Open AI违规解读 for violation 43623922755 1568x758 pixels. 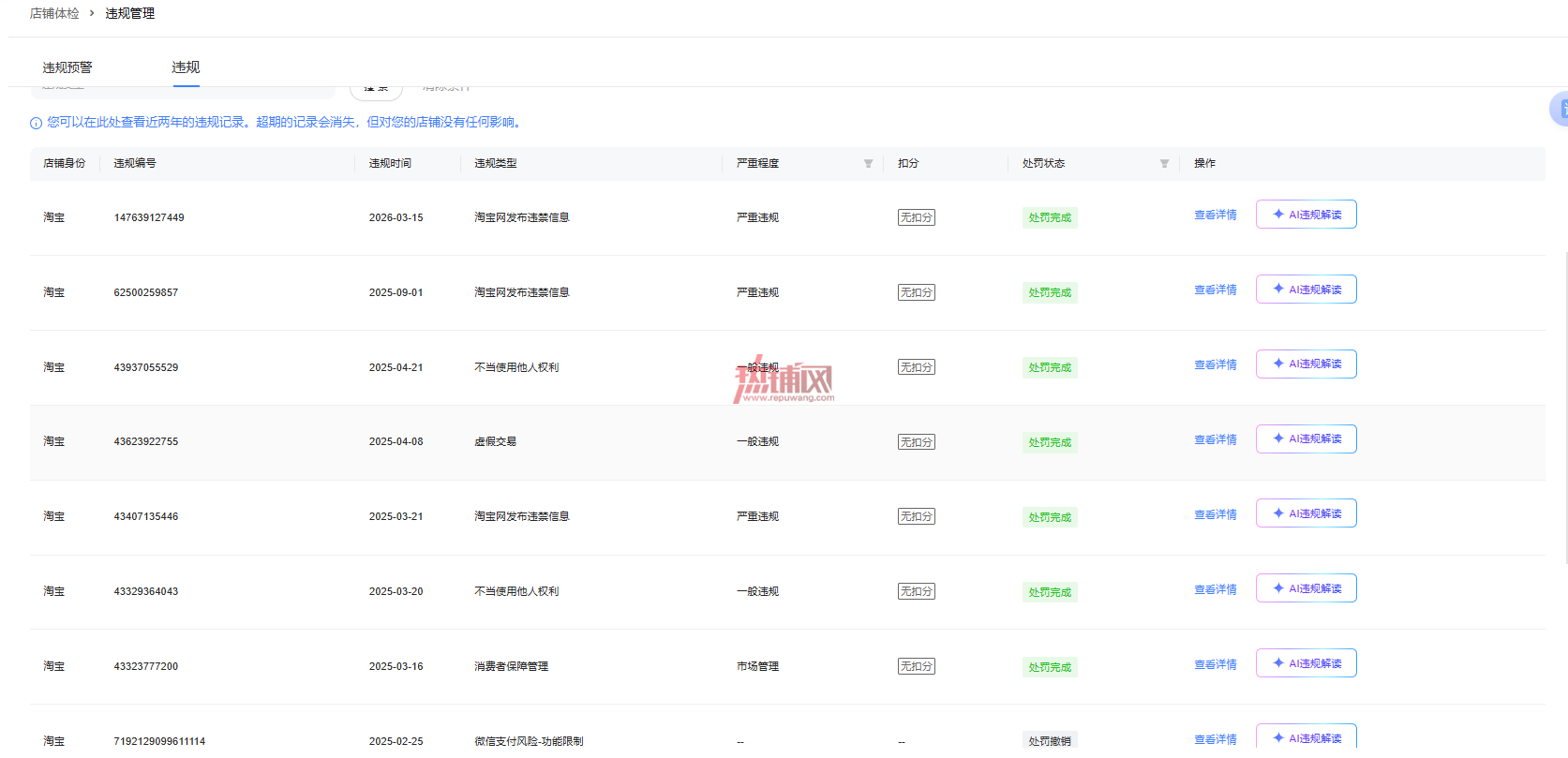click(x=1306, y=438)
